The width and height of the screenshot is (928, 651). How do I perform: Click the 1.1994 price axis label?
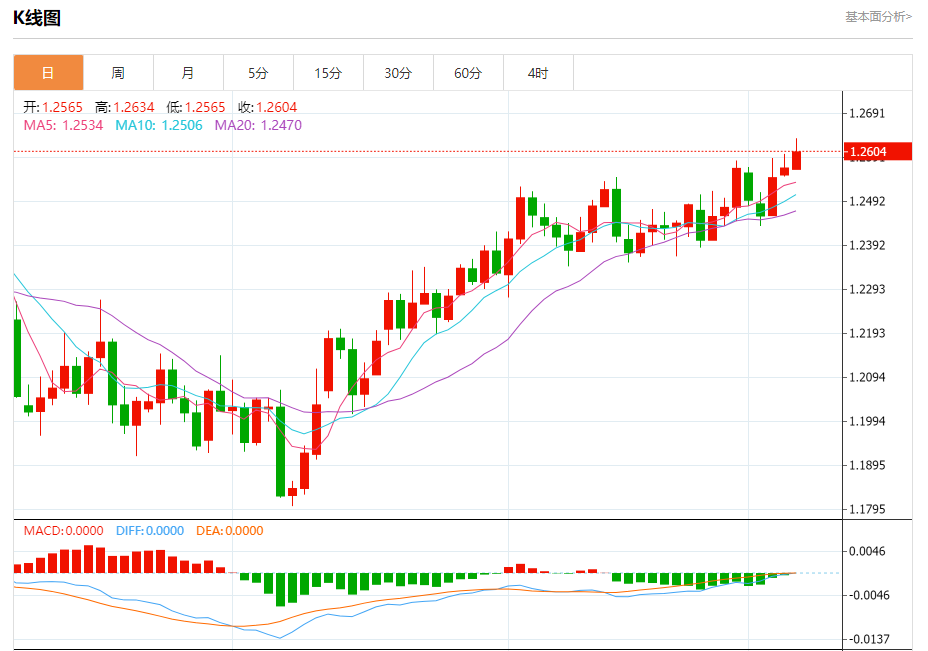coord(867,421)
